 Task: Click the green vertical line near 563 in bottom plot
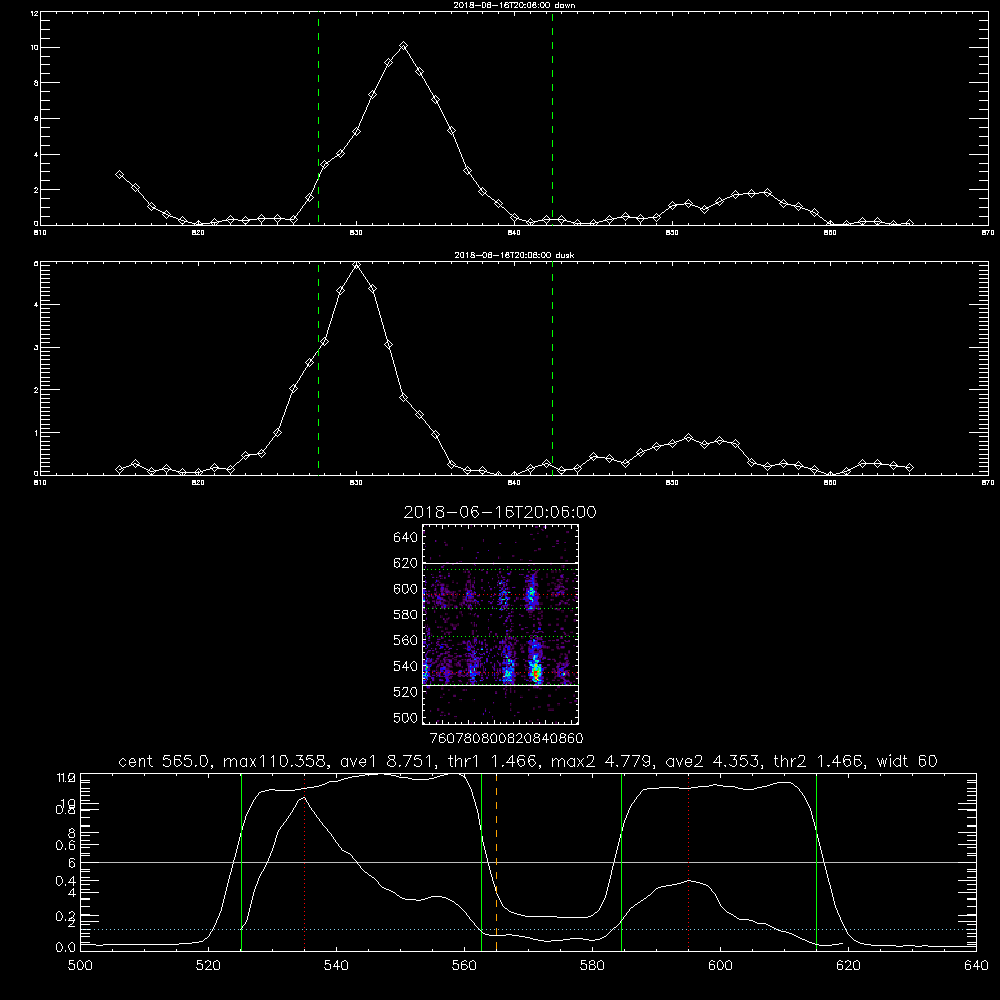(482, 862)
